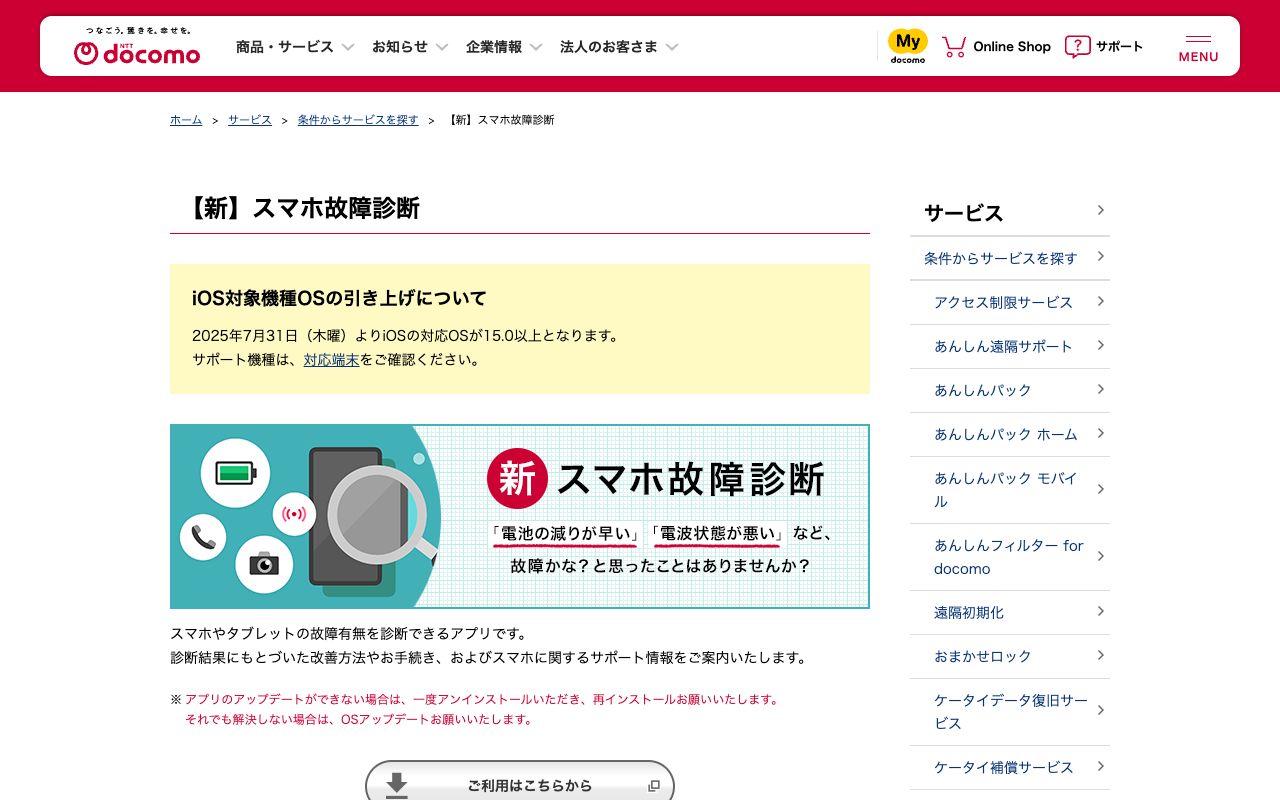Open the Online Shop text link
This screenshot has height=800, width=1280.
[1012, 47]
